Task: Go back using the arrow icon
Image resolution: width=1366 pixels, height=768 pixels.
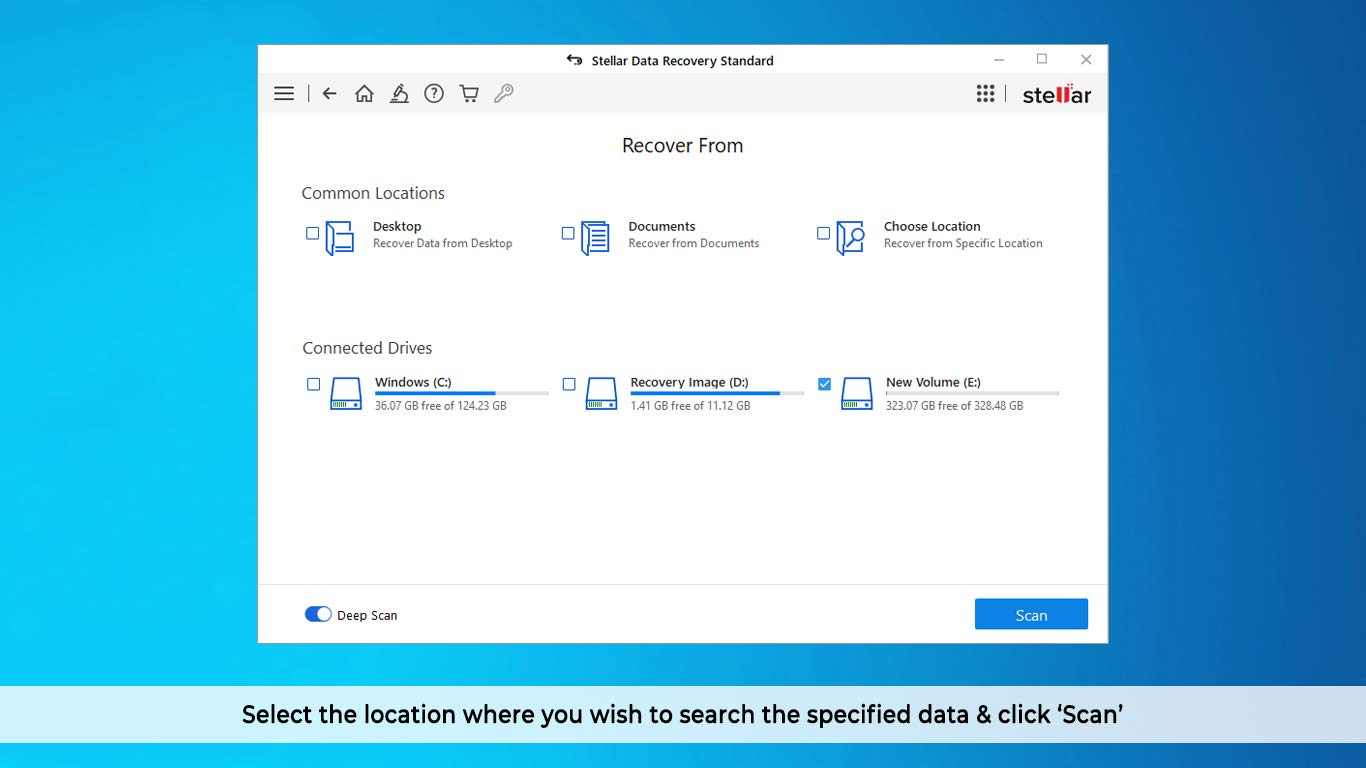Action: (x=329, y=94)
